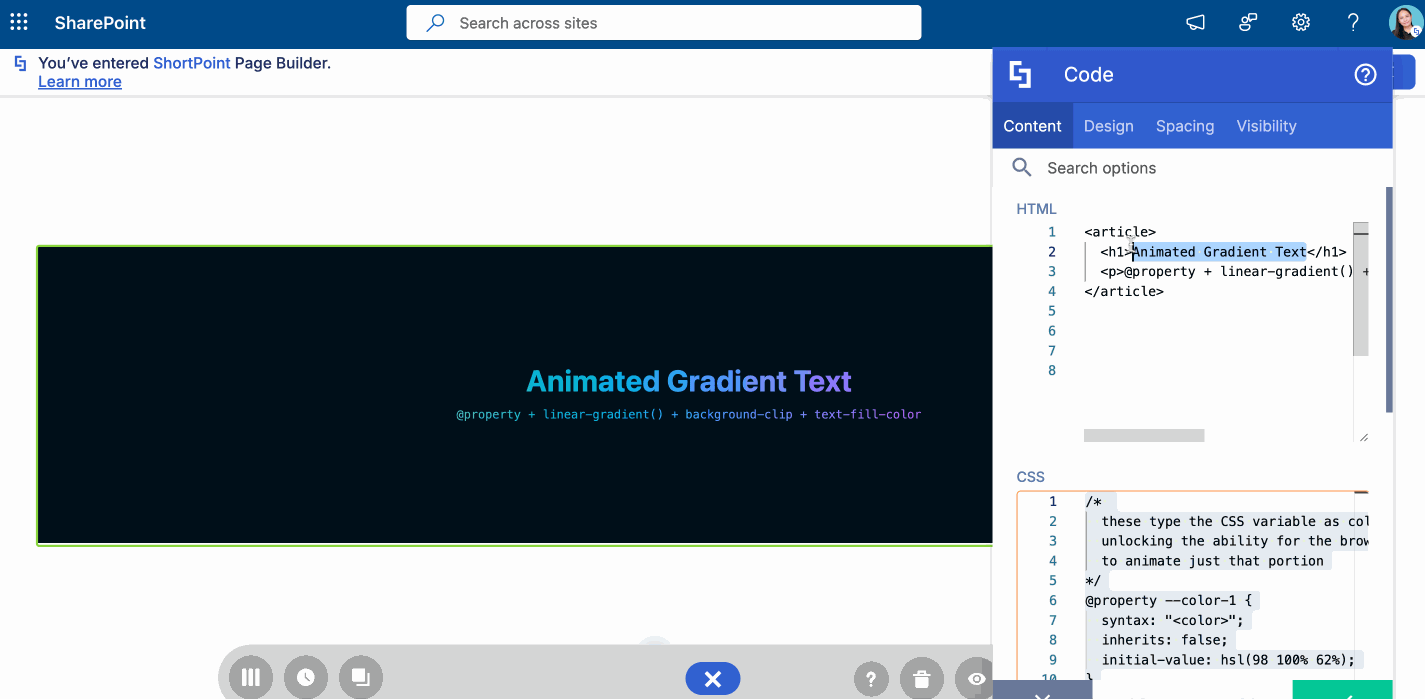Screen dimensions: 1425x699
Task: Click the CSS line '@property --color-1 {'
Action: tap(1168, 601)
